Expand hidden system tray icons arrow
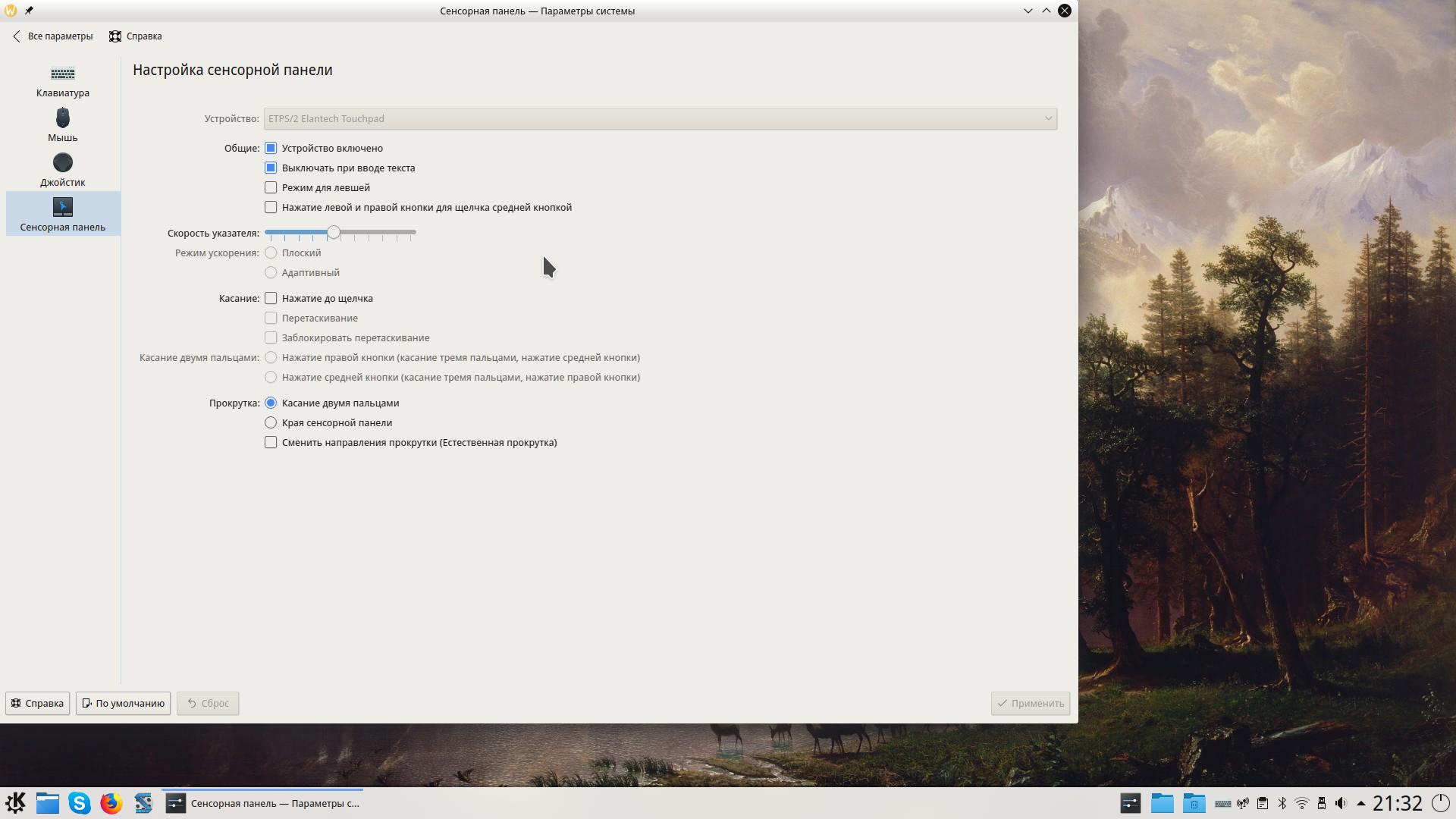Image resolution: width=1456 pixels, height=819 pixels. coord(1360,803)
